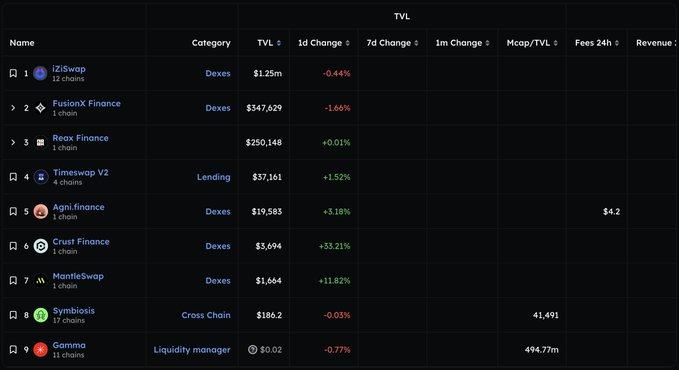The width and height of the screenshot is (679, 370).
Task: Click the Symbiosis green logo icon
Action: pyautogui.click(x=41, y=315)
